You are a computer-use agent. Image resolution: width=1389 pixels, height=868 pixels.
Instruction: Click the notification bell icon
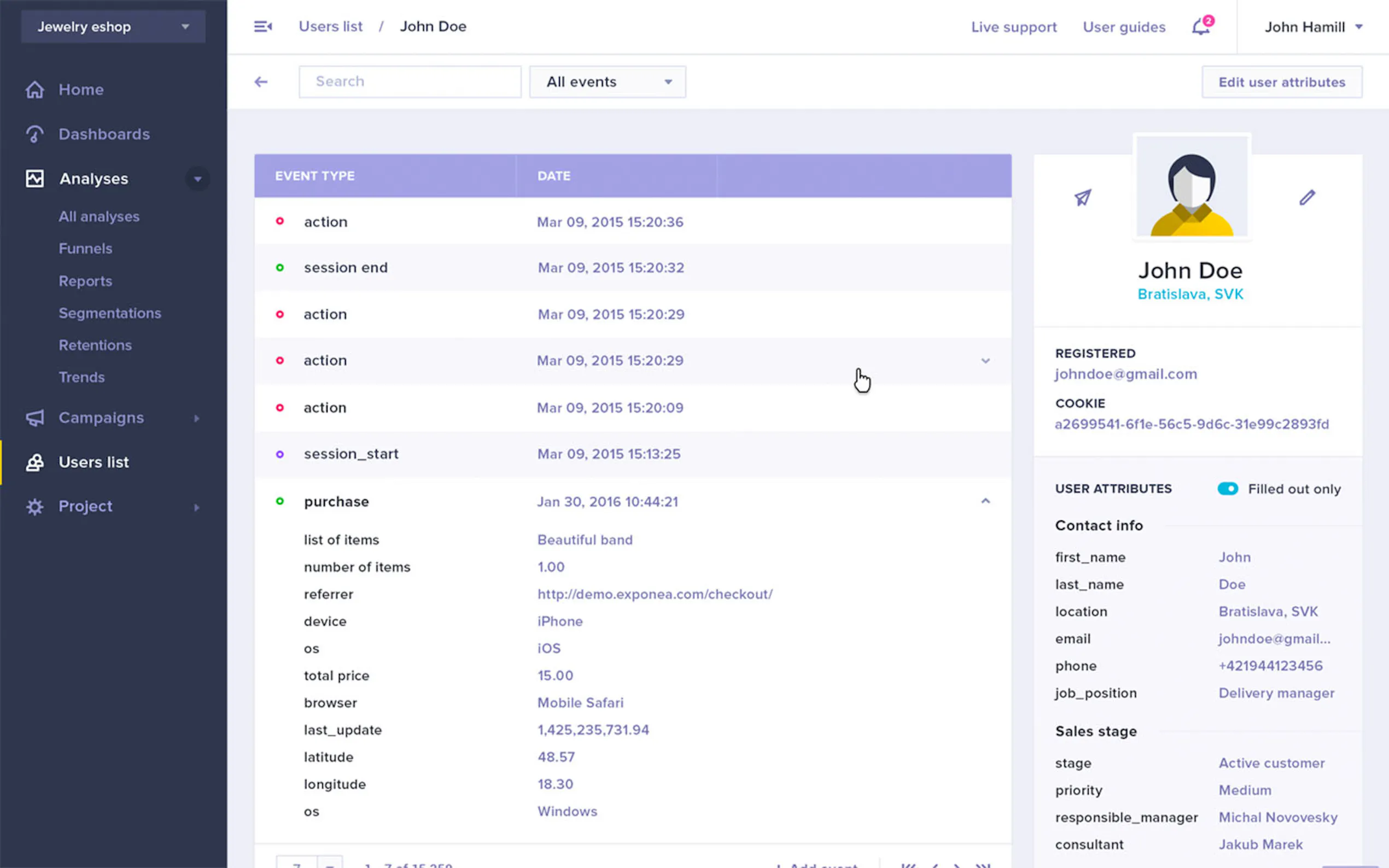(1201, 27)
